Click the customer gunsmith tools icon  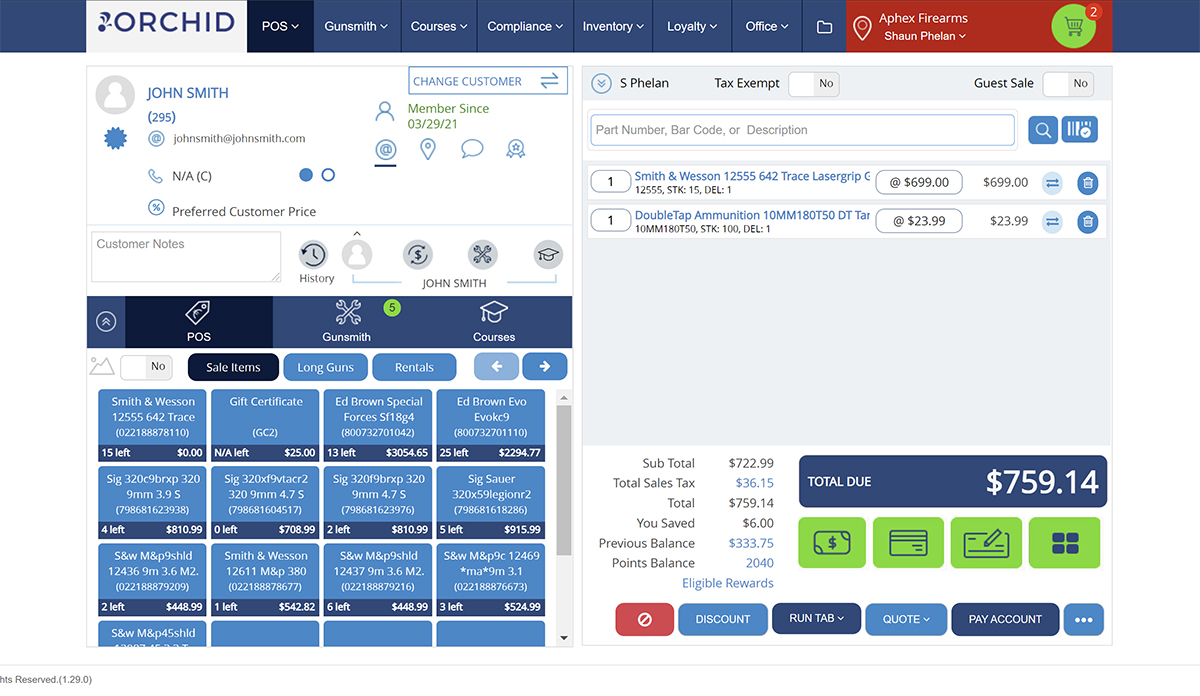pos(483,254)
